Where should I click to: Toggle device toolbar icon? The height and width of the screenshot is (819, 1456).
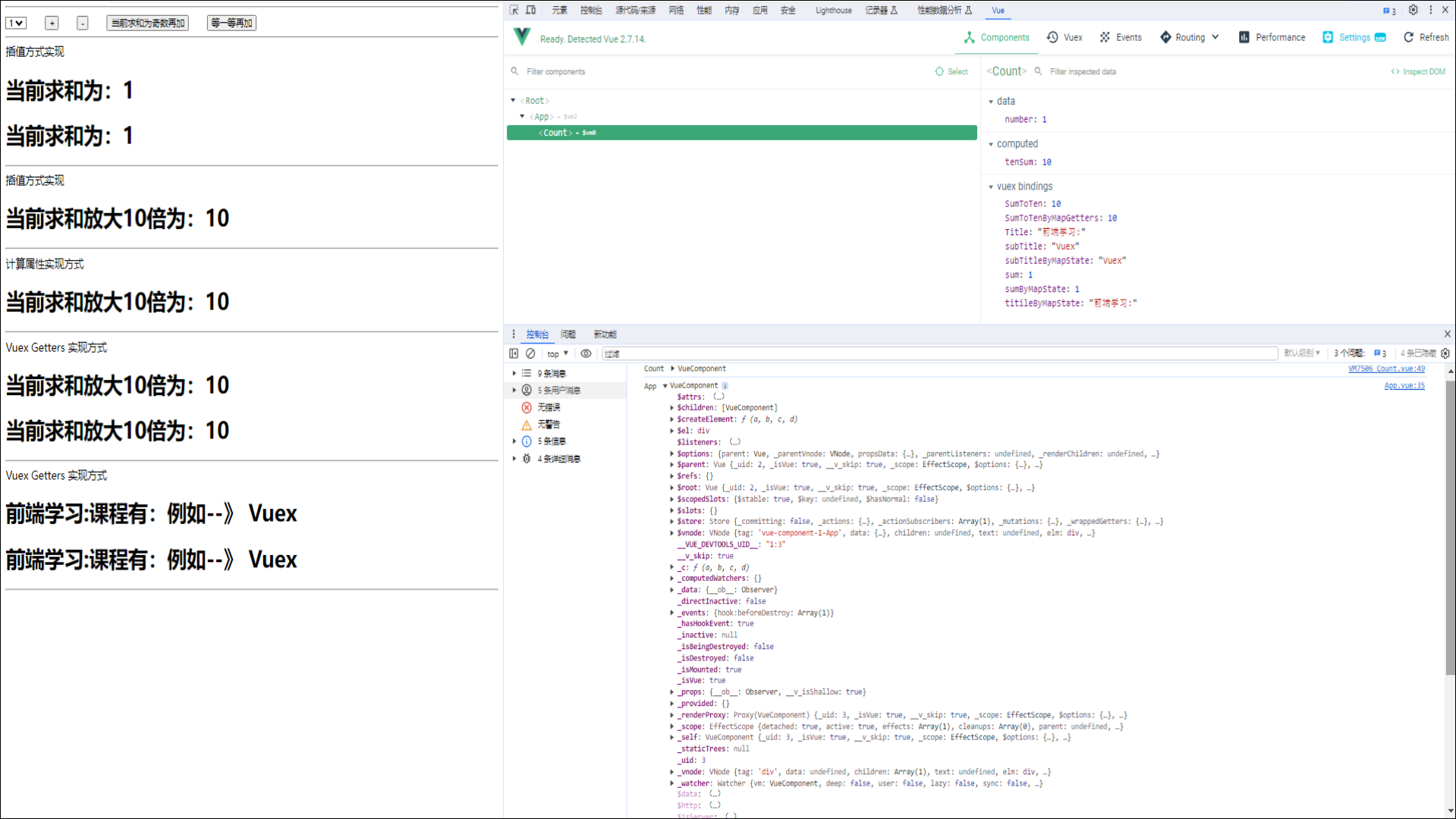click(x=530, y=10)
